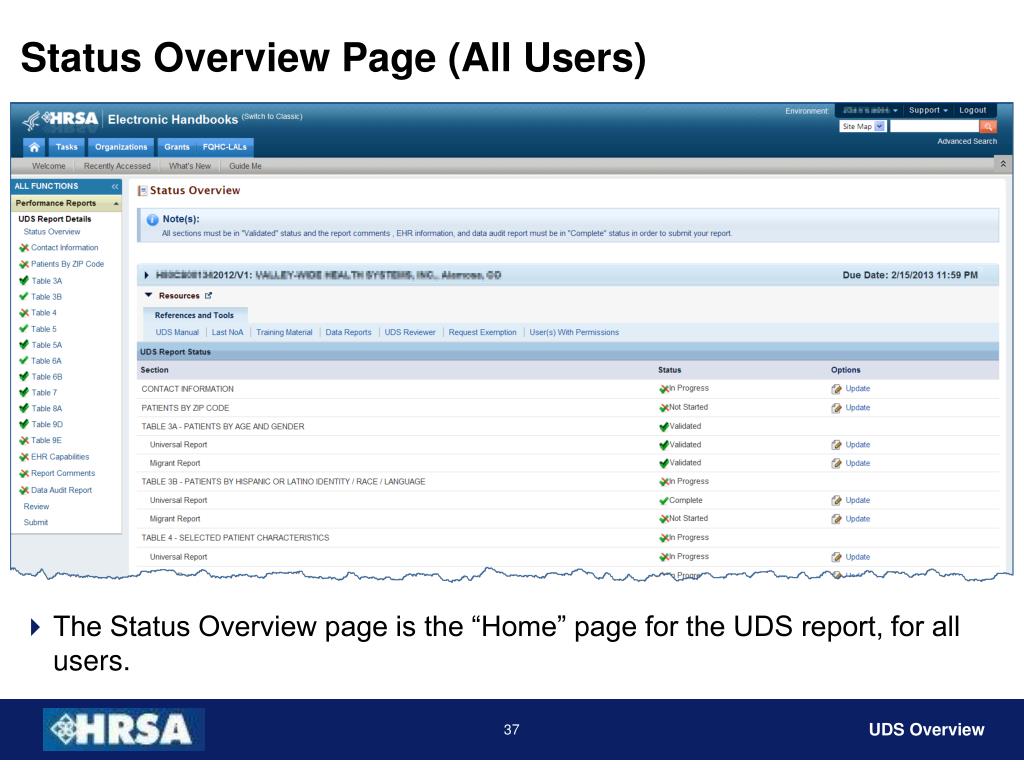
Task: Click the Logout link
Action: click(972, 110)
